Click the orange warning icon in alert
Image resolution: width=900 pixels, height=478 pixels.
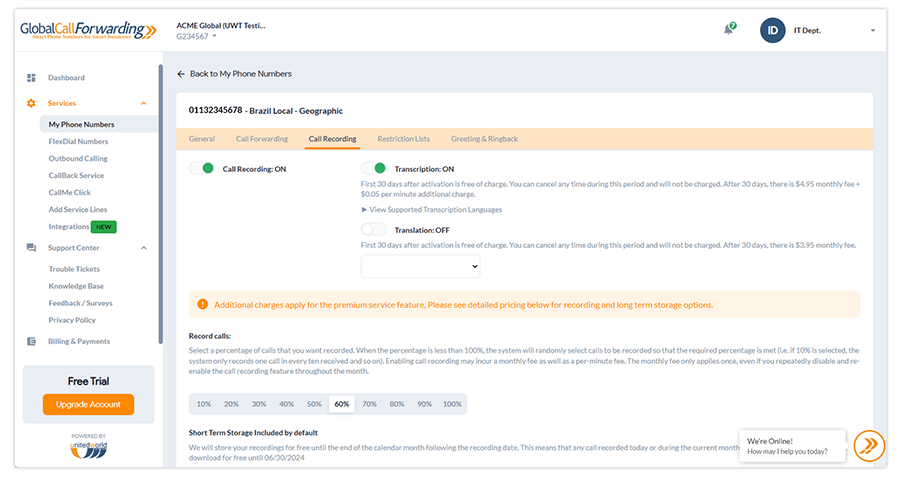click(203, 304)
